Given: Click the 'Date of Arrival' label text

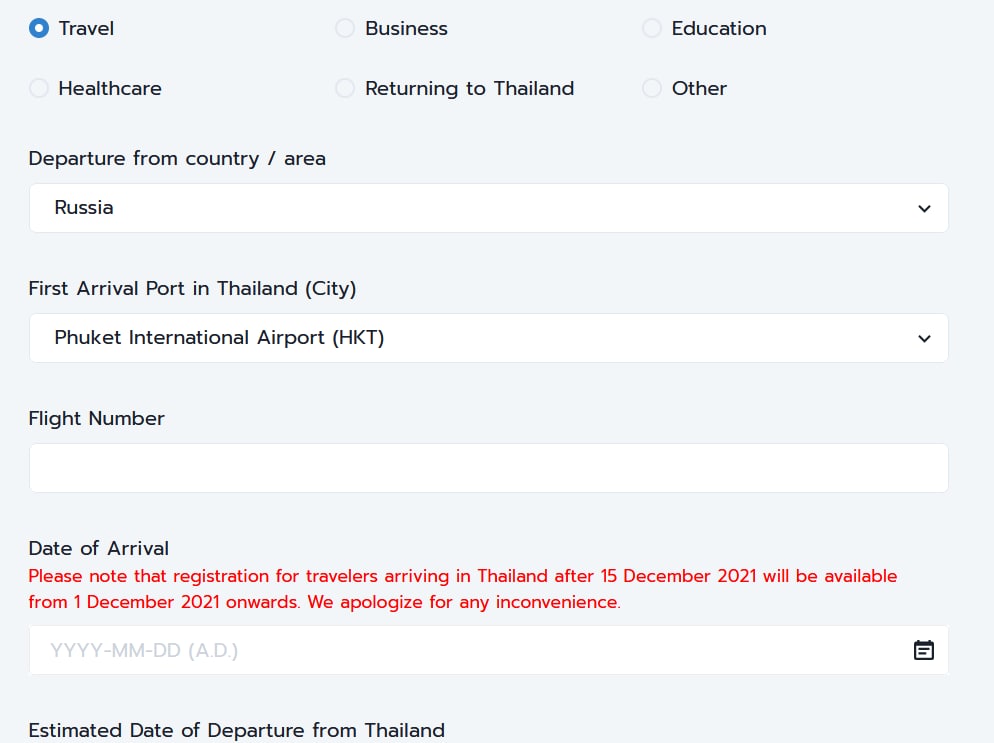Looking at the screenshot, I should pos(98,548).
